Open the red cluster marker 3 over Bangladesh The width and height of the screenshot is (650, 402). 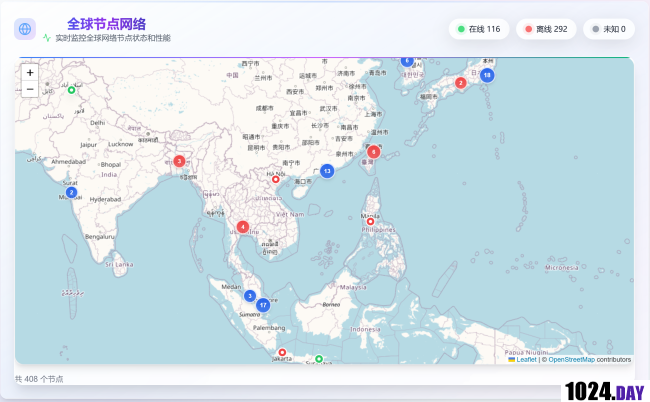coord(179,161)
